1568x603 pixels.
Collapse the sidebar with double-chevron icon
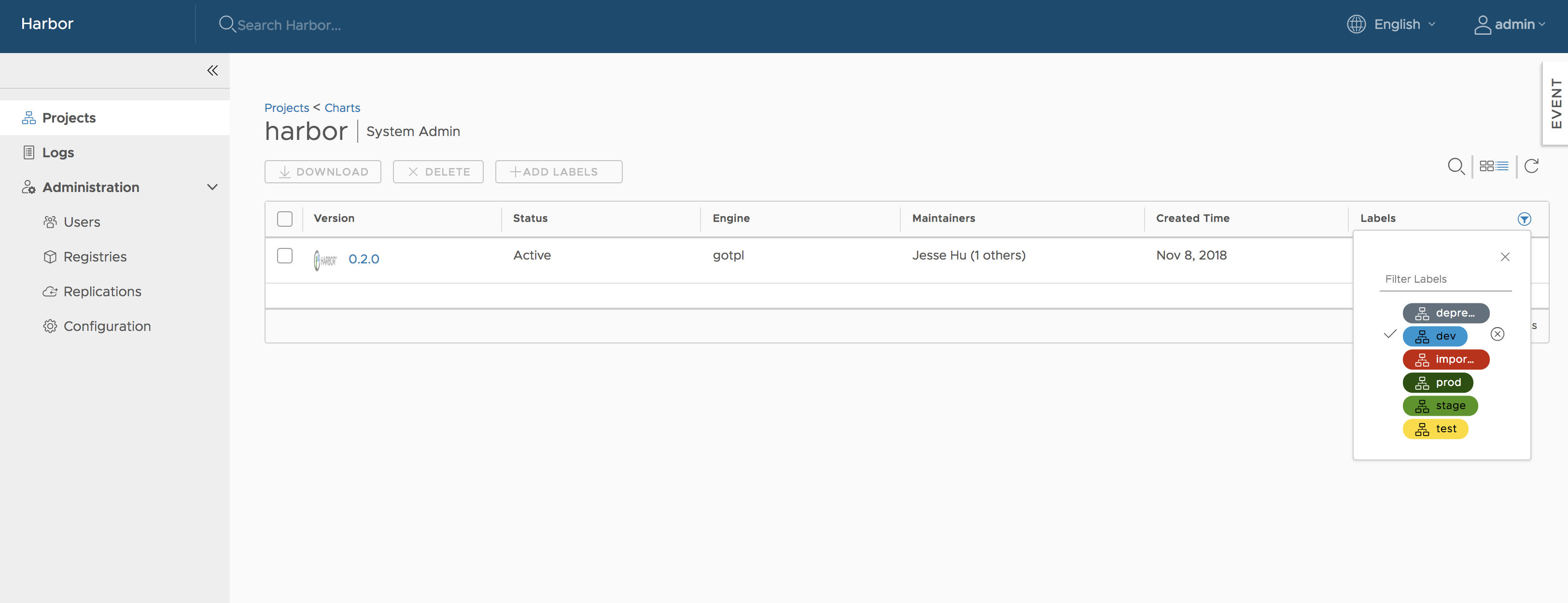click(x=212, y=70)
